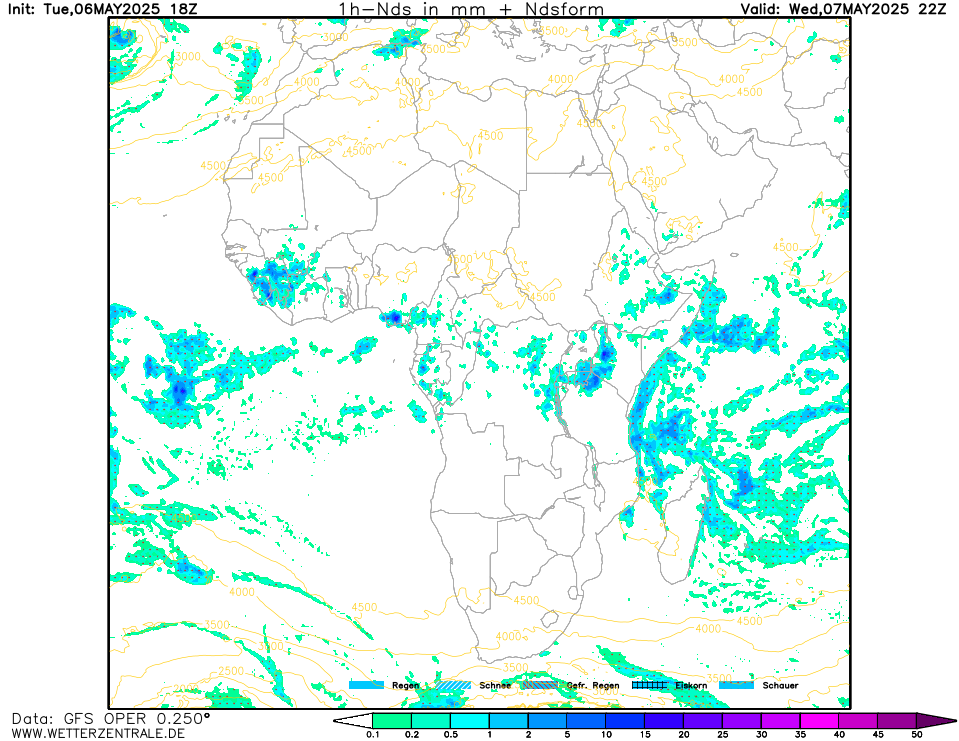Viewport: 959px width, 741px height.
Task: Click the scale segment between 2 and 5
Action: pos(547,721)
